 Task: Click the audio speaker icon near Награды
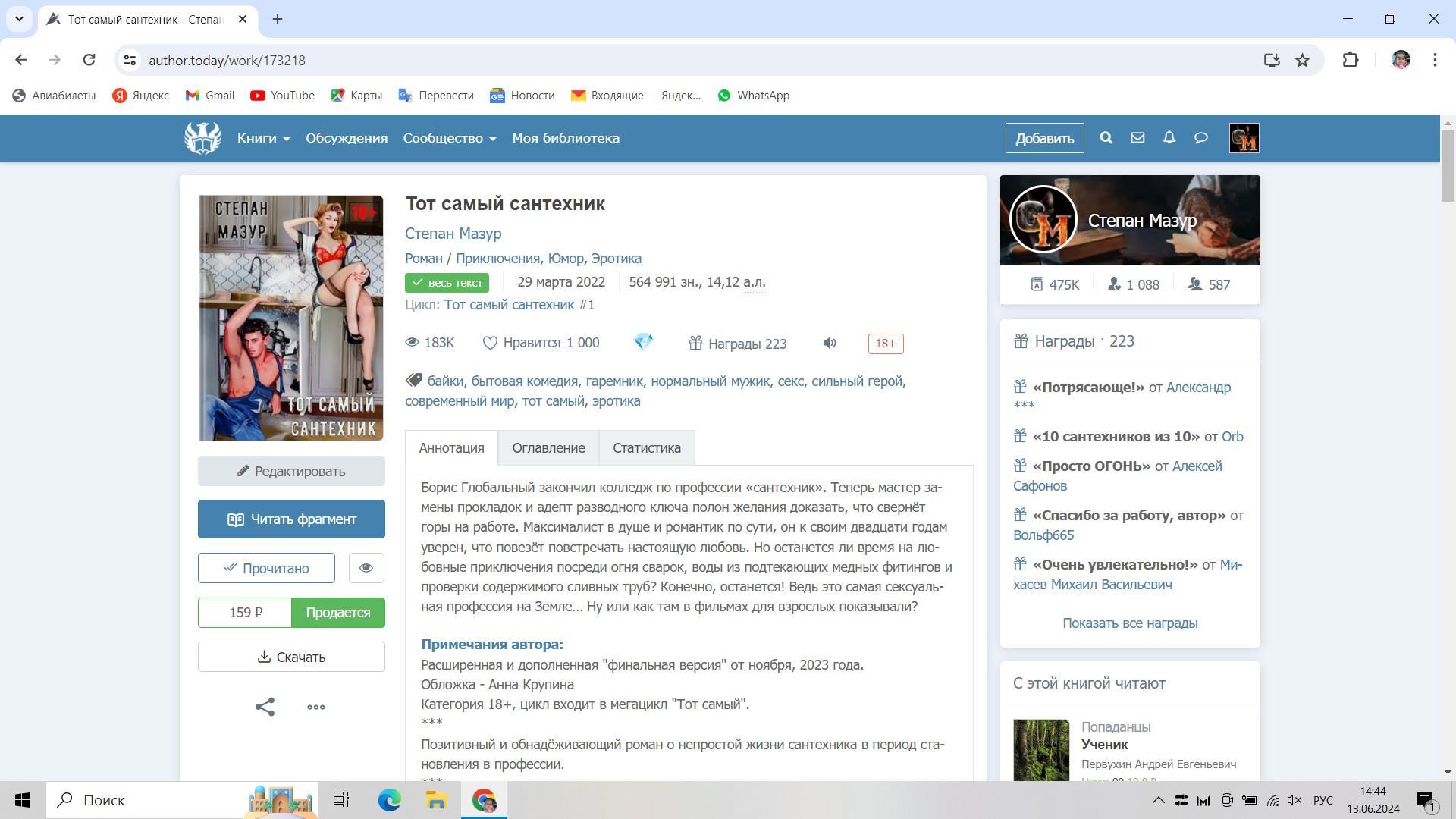pyautogui.click(x=830, y=344)
